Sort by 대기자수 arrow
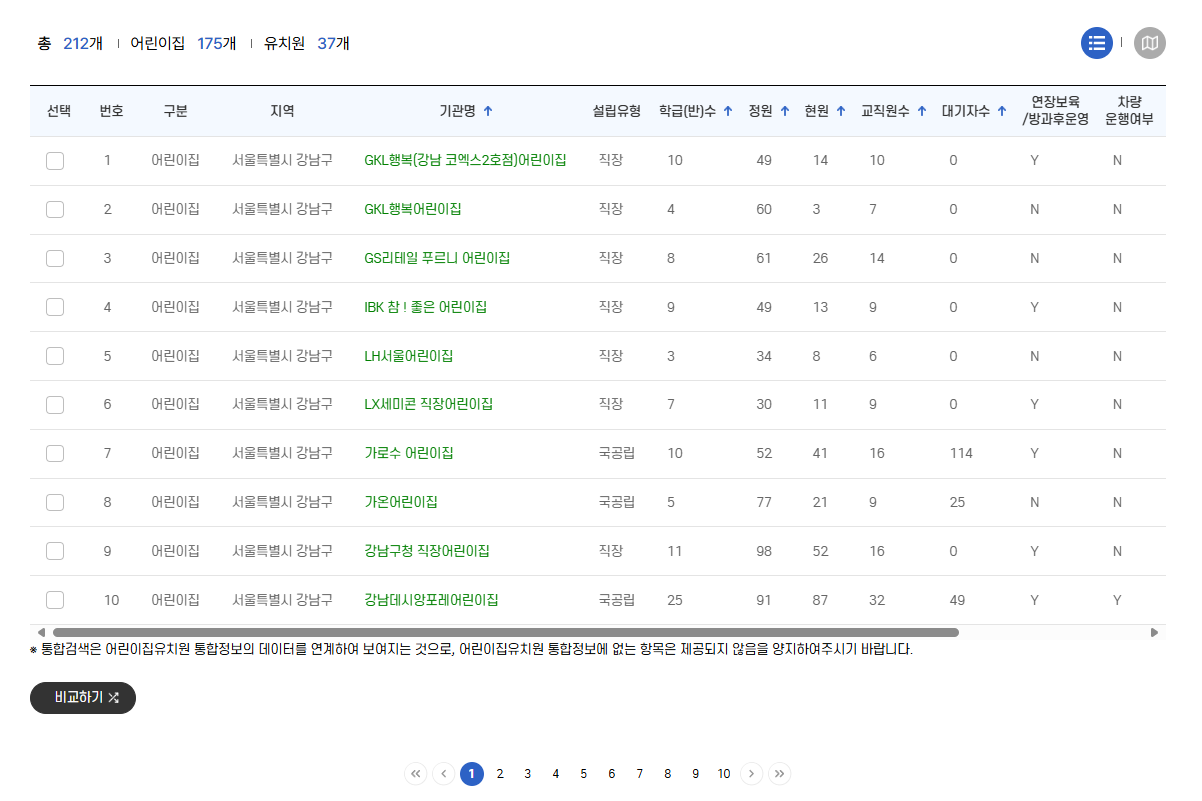The width and height of the screenshot is (1202, 801). click(x=1002, y=111)
